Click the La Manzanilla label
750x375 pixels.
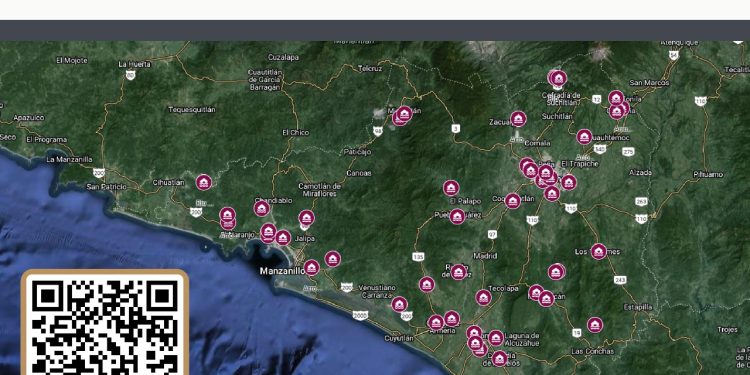[70, 159]
